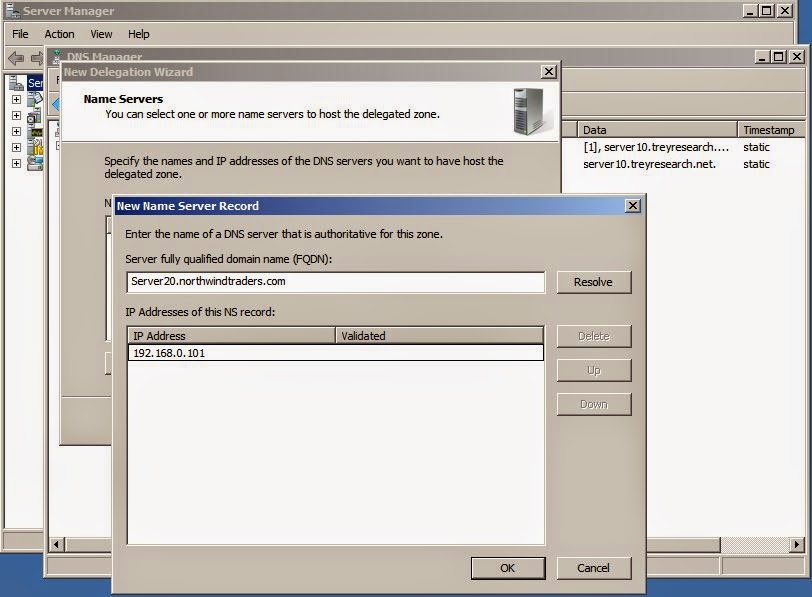Expand the Features tree node
The image size is (812, 597).
coord(17,115)
